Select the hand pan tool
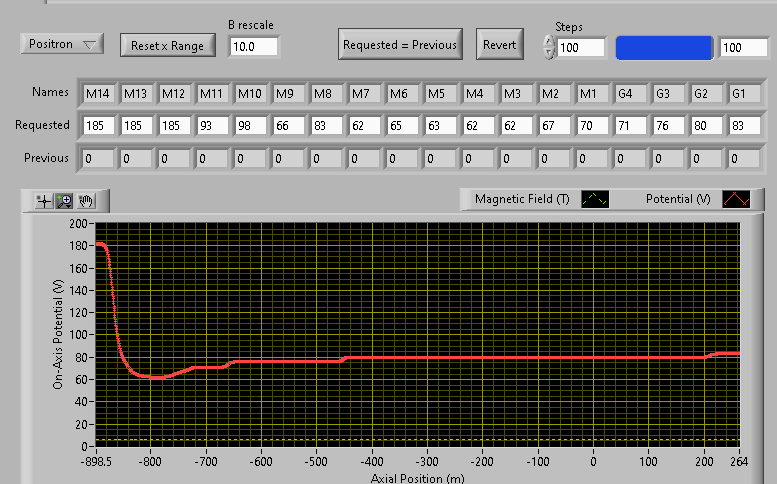This screenshot has width=777, height=484. tap(86, 200)
